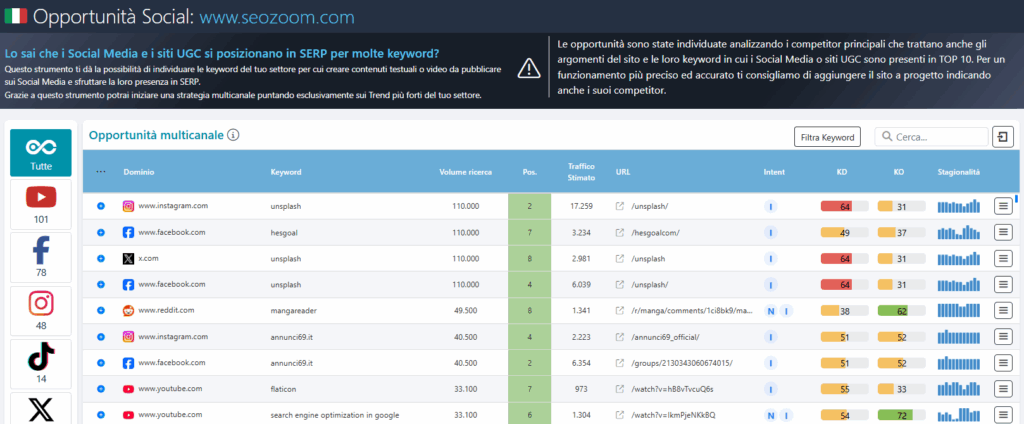The width and height of the screenshot is (1024, 424).
Task: Open hamburger menu for instagram unsplash row
Action: click(x=1003, y=206)
